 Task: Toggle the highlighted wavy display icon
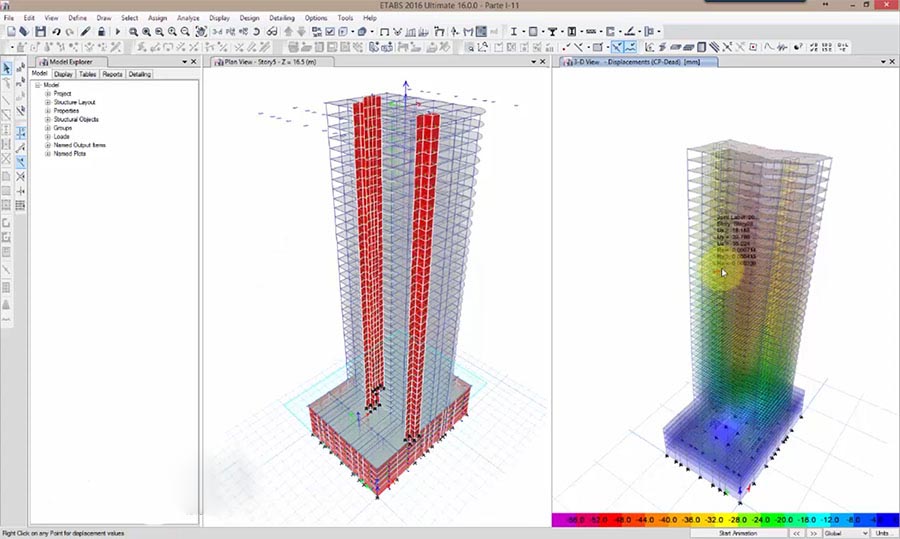click(630, 47)
